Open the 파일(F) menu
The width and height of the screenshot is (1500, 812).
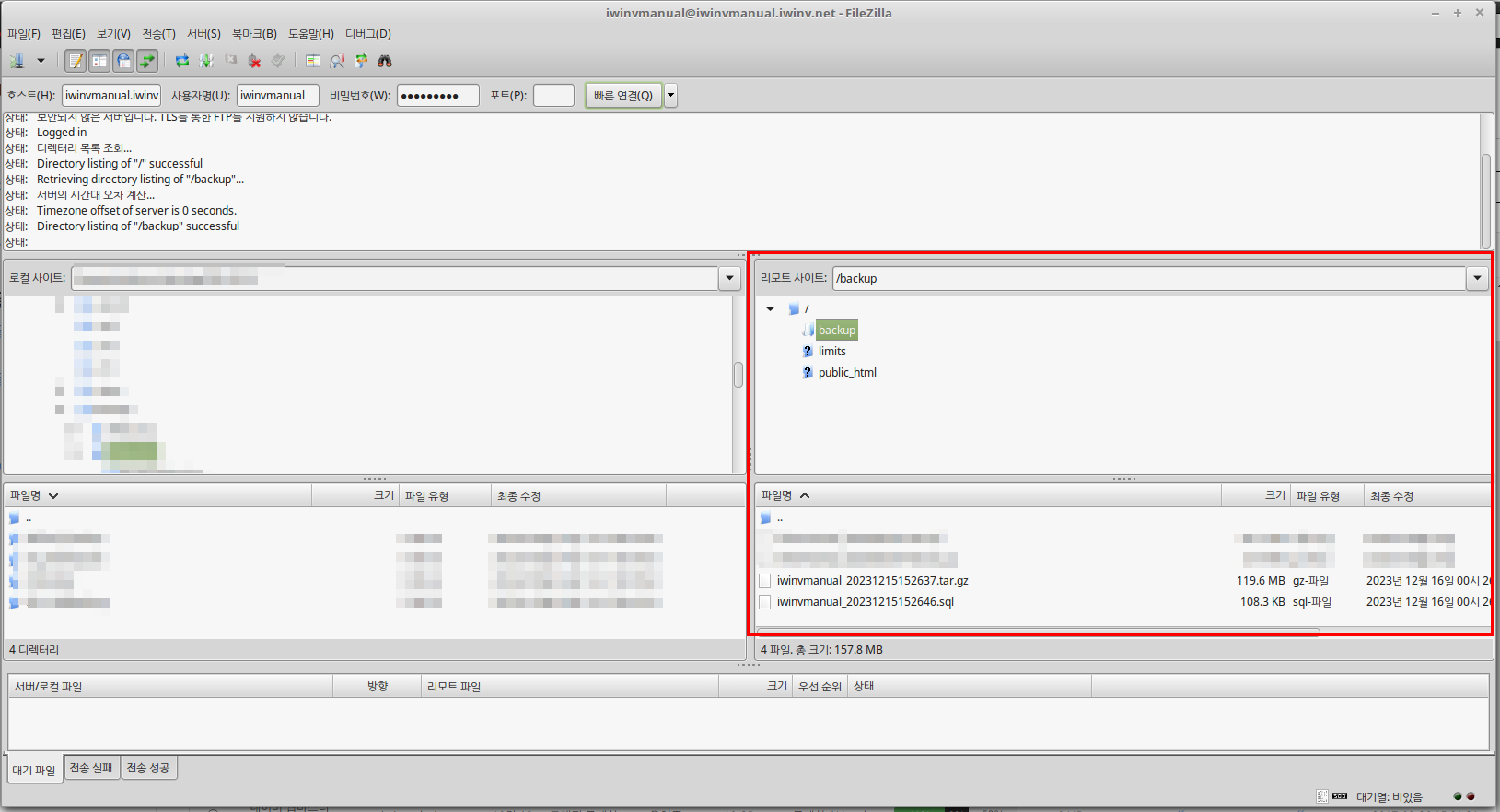click(x=24, y=34)
